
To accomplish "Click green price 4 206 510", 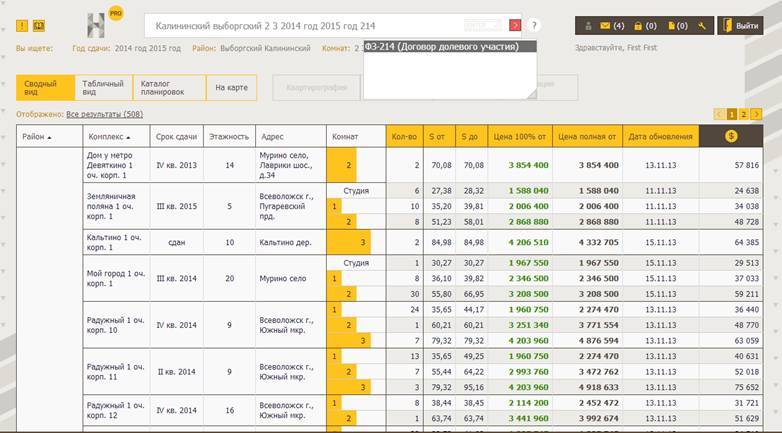I will 528,242.
